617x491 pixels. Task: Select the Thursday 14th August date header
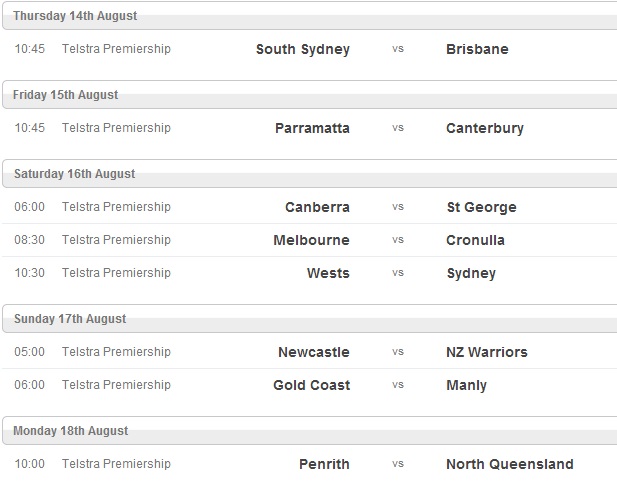tap(75, 16)
